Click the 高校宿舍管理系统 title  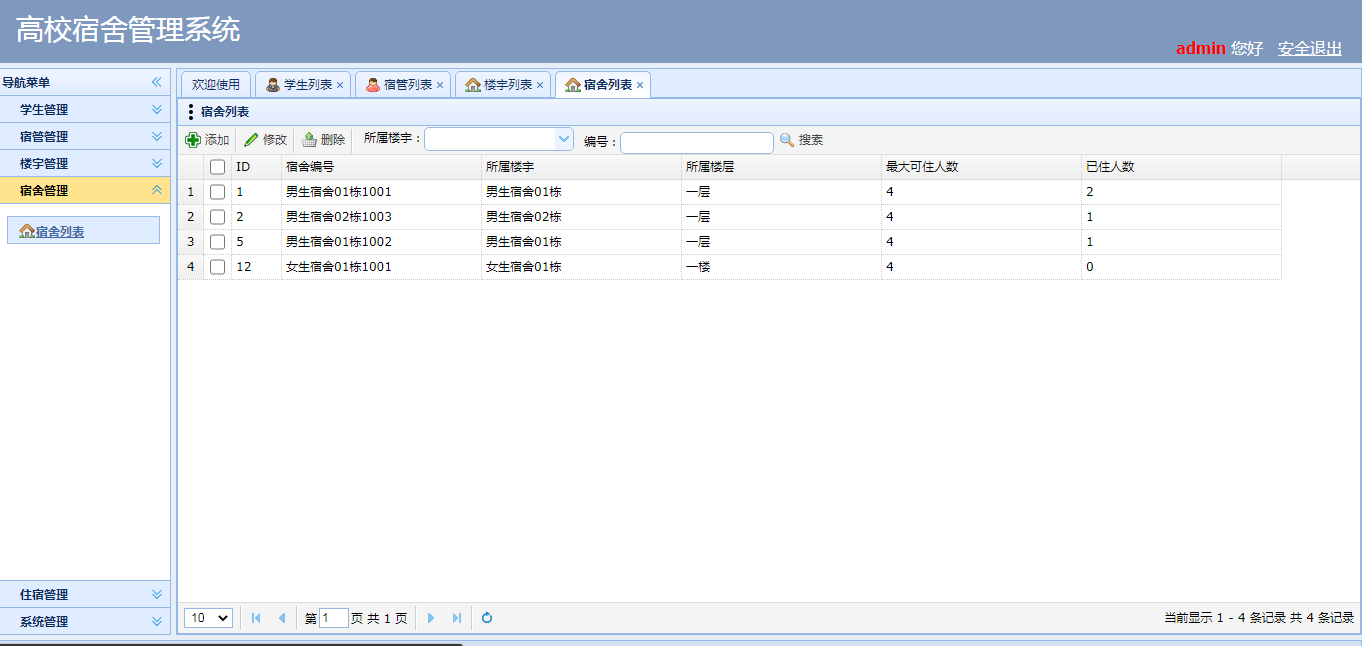tap(128, 30)
